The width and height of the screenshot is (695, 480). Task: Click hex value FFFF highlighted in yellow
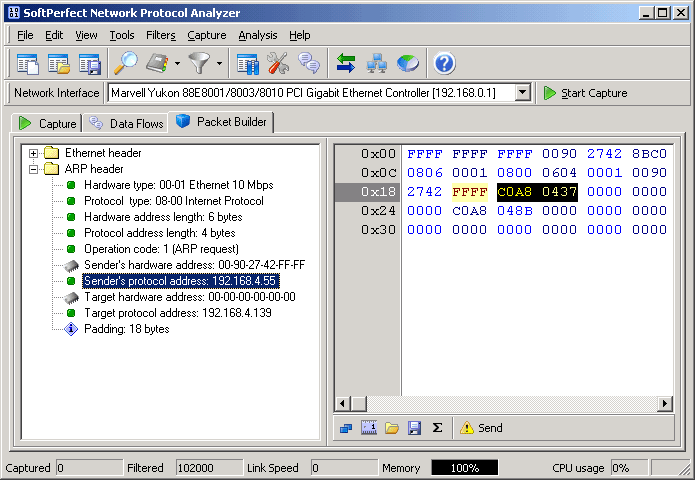(469, 192)
